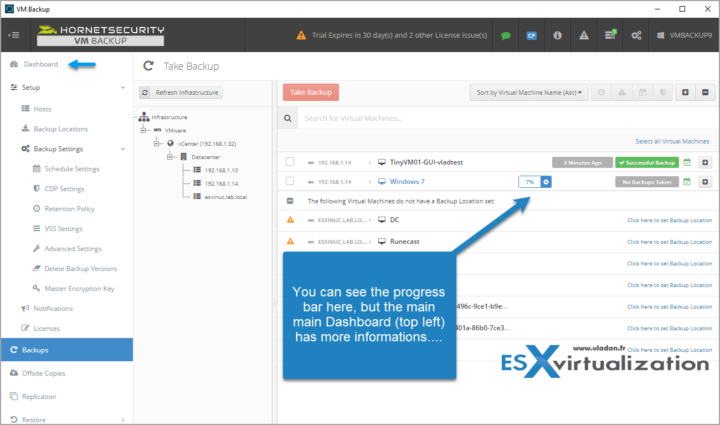
Task: Open the settings gears icon in header
Action: [635, 36]
